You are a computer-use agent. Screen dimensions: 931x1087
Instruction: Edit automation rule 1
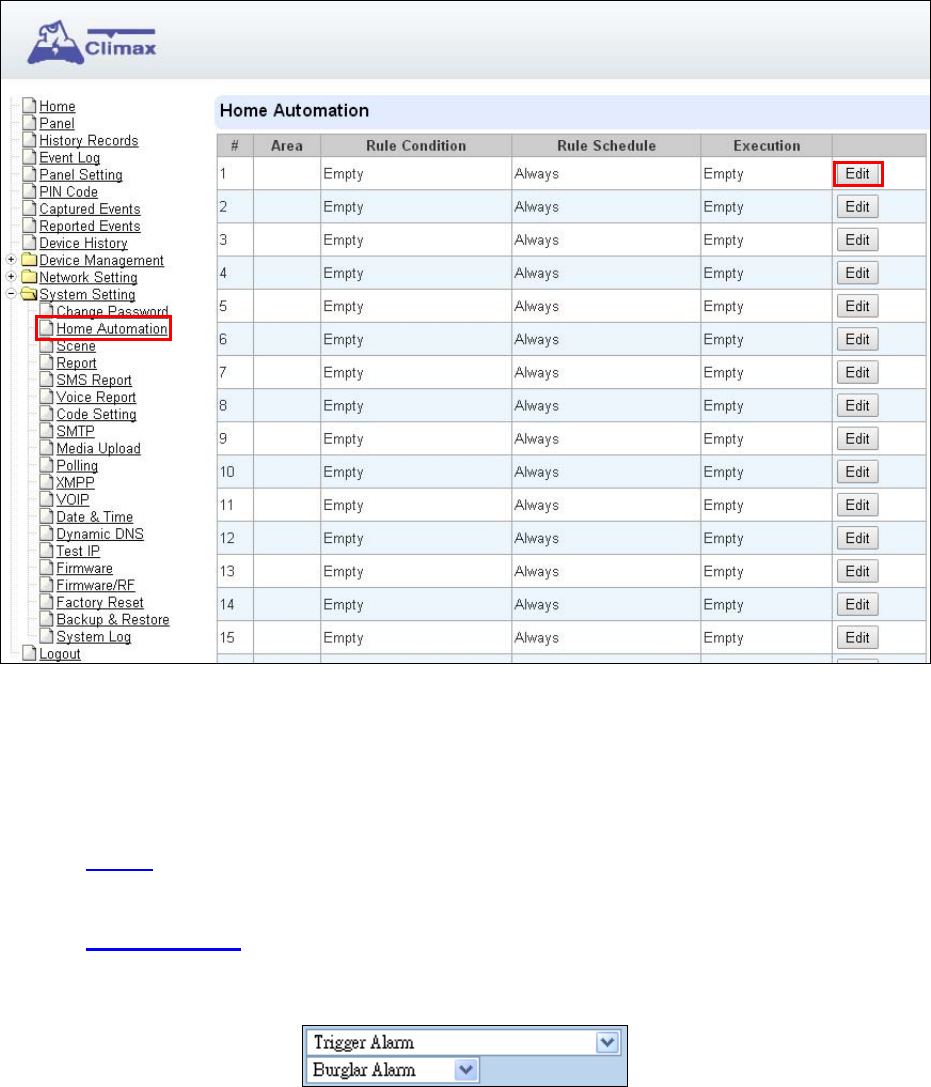[x=858, y=173]
